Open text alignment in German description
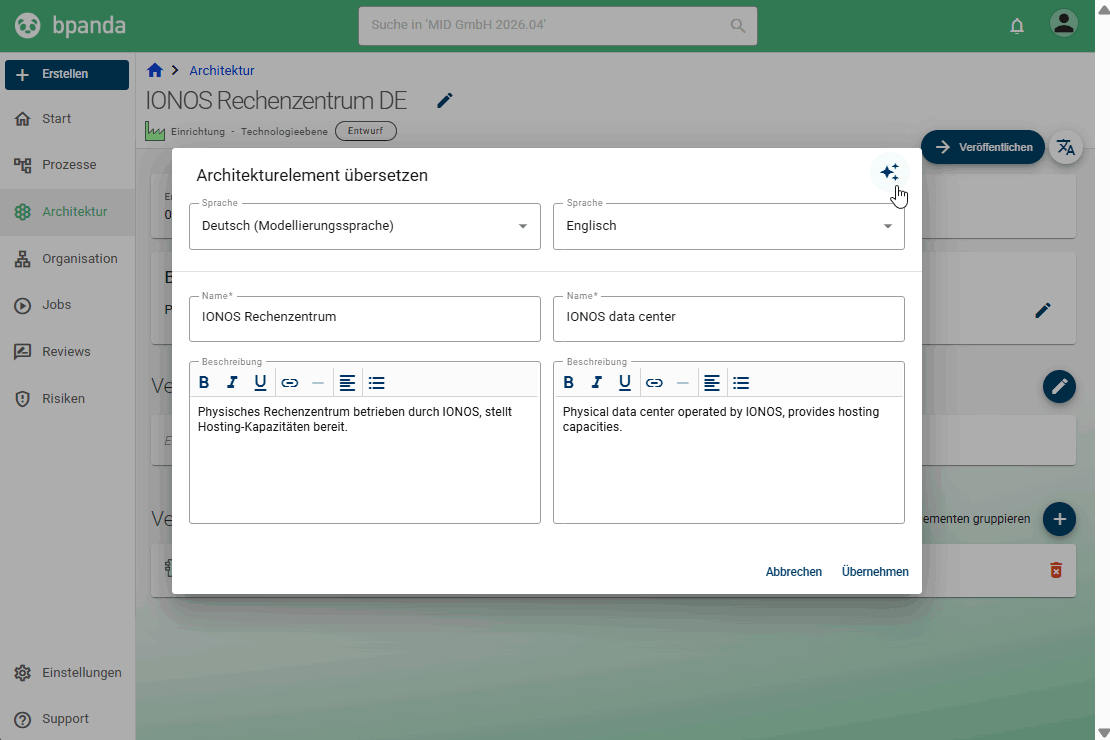Screen dimensions: 1110x740 coord(347,383)
